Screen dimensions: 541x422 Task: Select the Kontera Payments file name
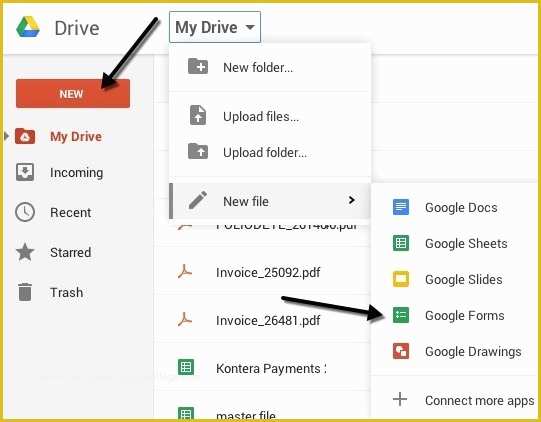point(271,369)
